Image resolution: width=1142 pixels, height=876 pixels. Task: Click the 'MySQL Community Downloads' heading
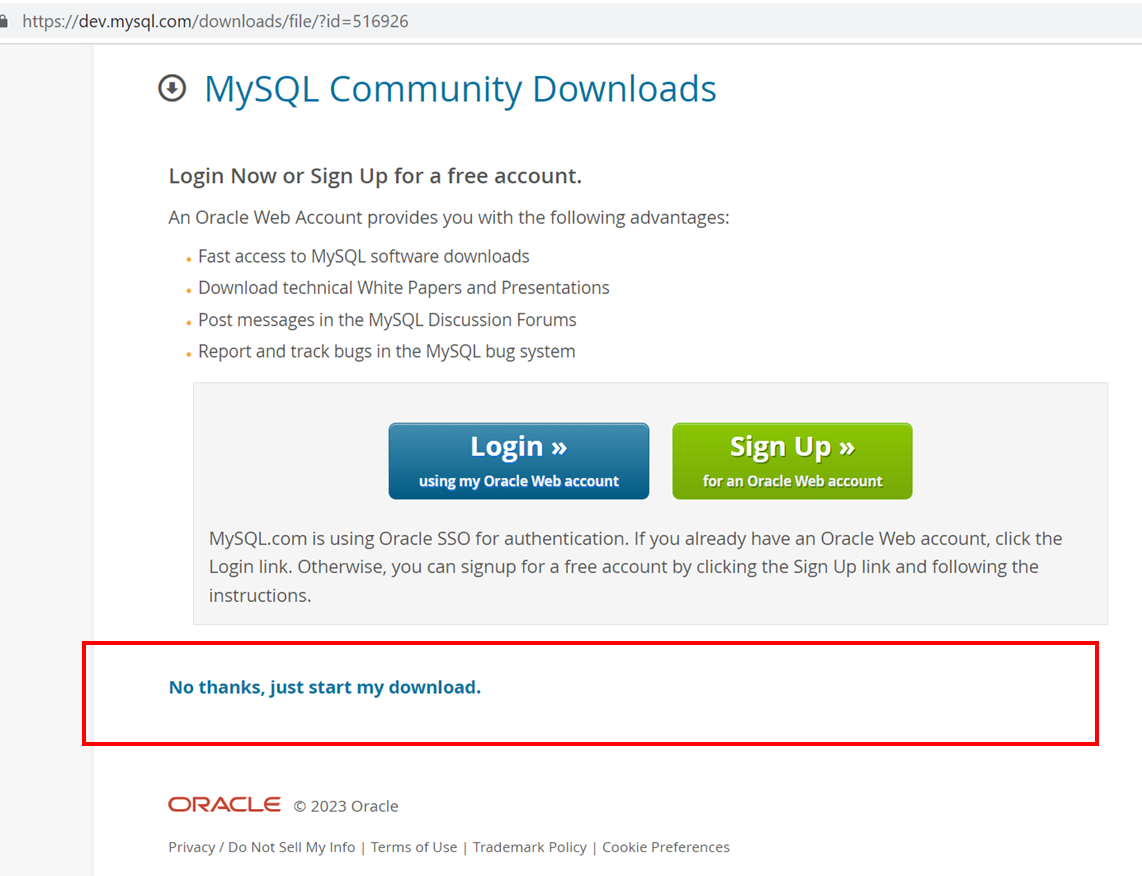click(x=460, y=89)
